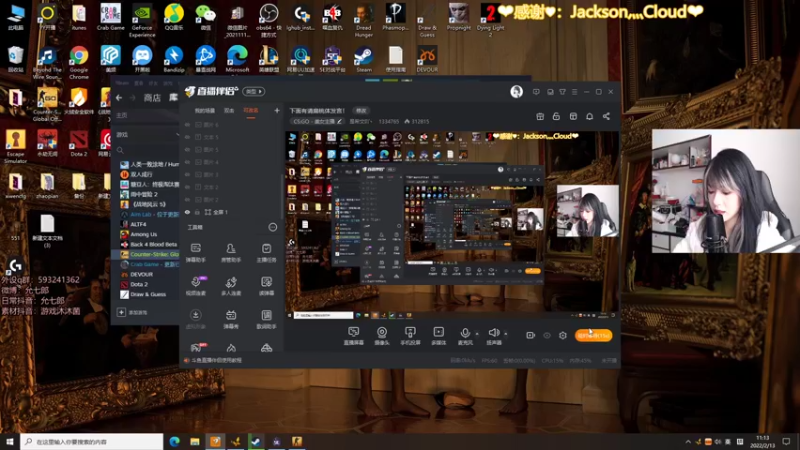Viewport: 800px width, 450px height.
Task: Click the share icon in streaming app header
Action: (606, 116)
